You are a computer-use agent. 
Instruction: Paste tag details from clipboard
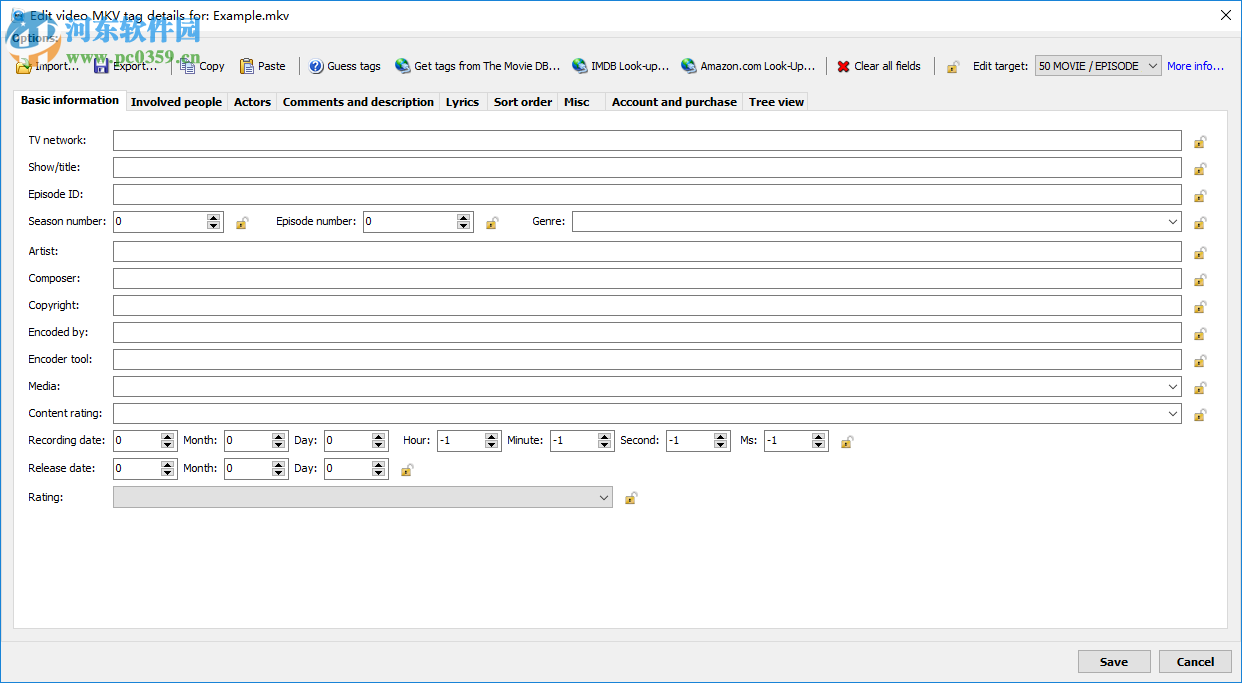[262, 65]
